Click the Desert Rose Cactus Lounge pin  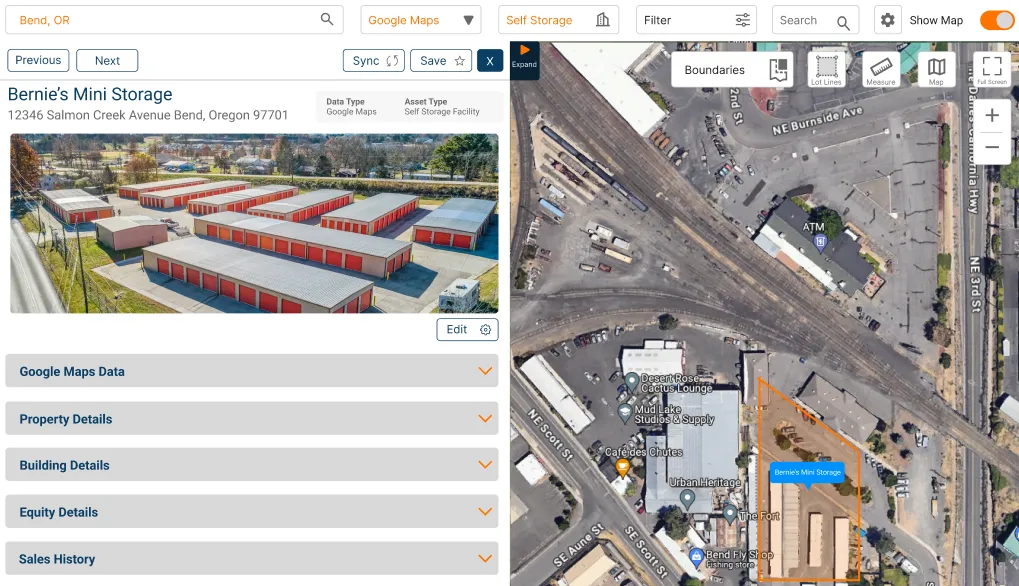pos(631,381)
